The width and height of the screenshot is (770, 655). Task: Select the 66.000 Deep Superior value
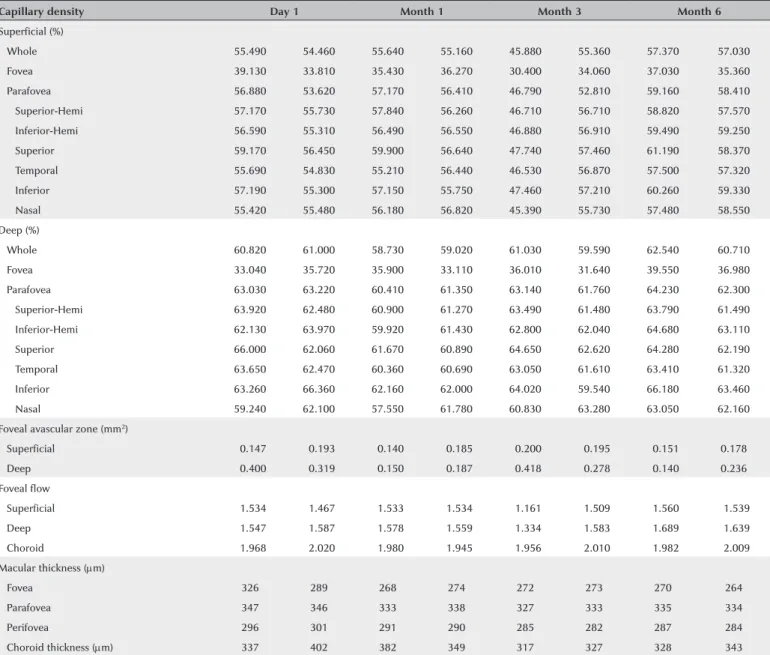(250, 349)
